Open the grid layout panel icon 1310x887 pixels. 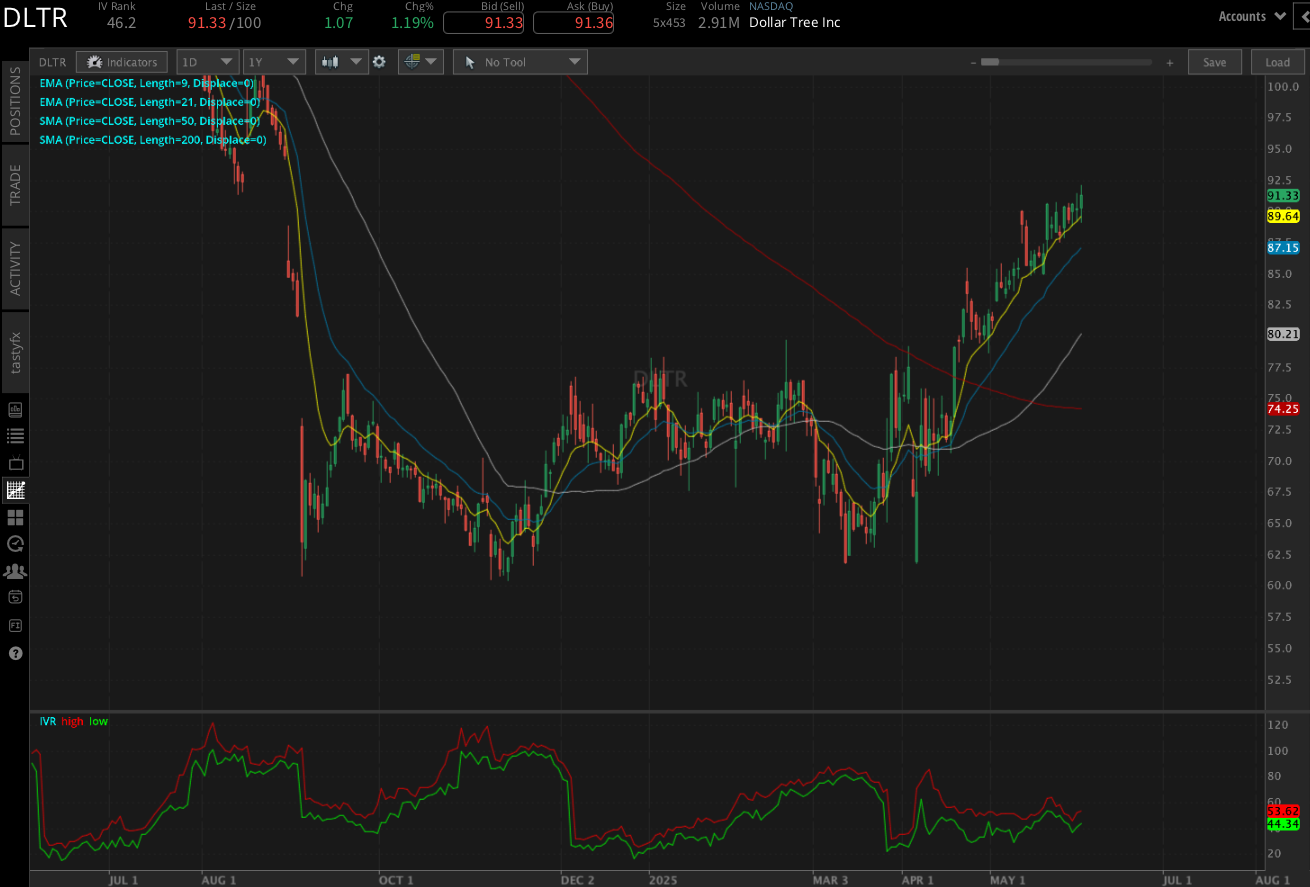pyautogui.click(x=15, y=517)
